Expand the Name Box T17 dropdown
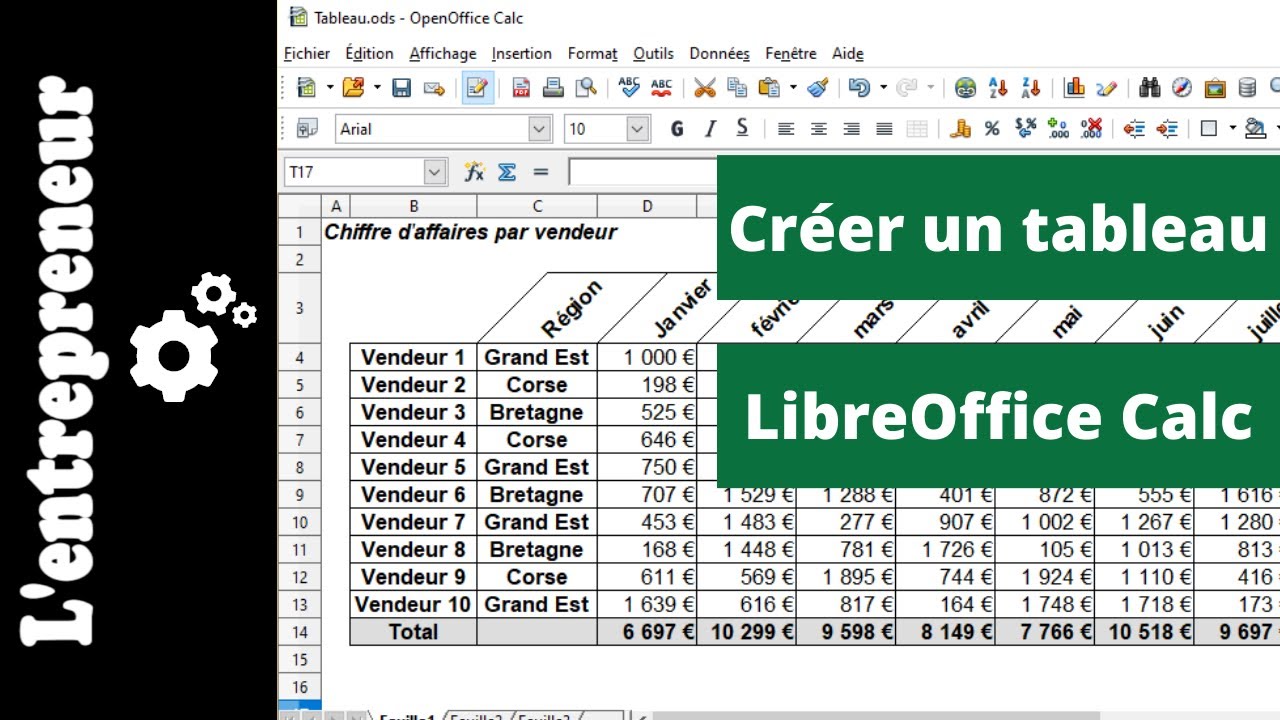 click(x=434, y=172)
